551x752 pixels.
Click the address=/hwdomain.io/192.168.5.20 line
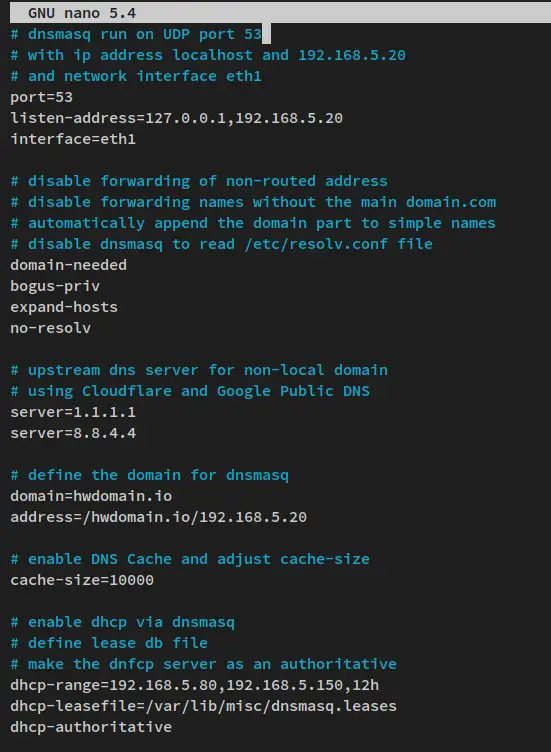tap(159, 517)
